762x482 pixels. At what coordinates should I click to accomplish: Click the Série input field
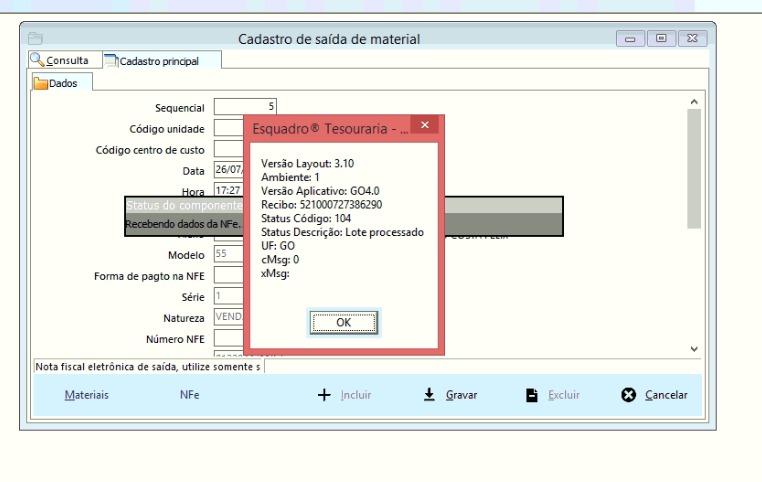[x=229, y=296]
